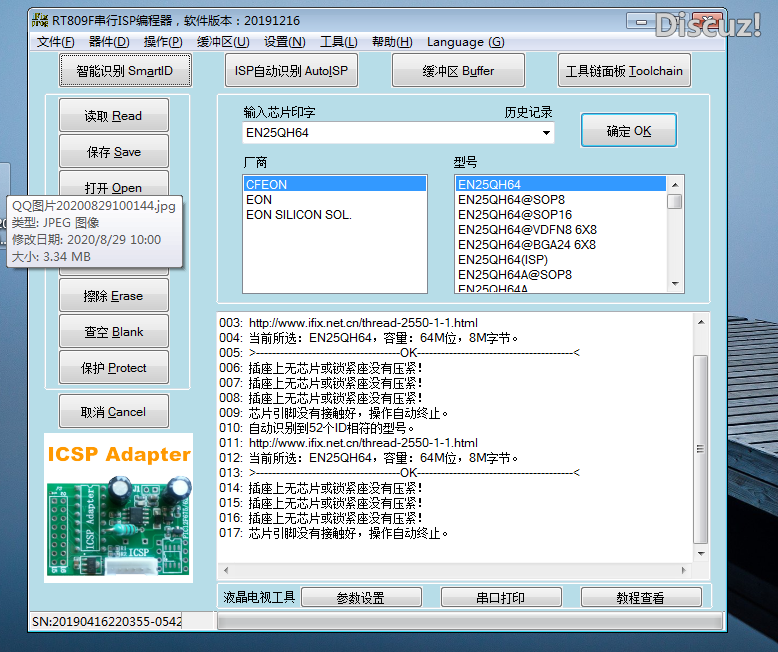Confirm with the 确定 OK button
The width and height of the screenshot is (778, 652).
629,130
